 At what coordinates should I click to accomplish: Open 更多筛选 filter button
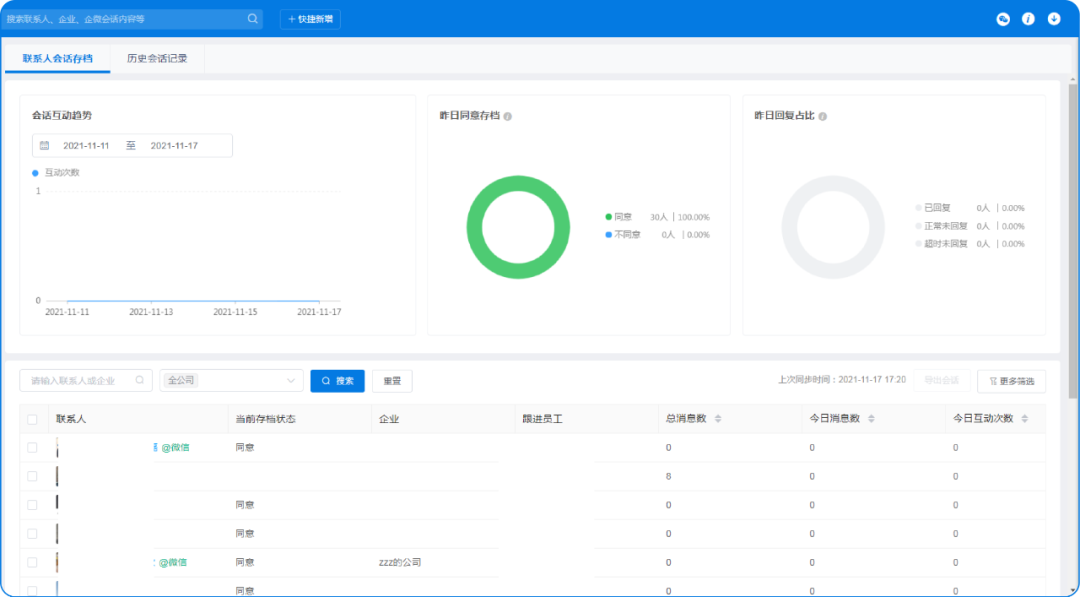(1011, 381)
